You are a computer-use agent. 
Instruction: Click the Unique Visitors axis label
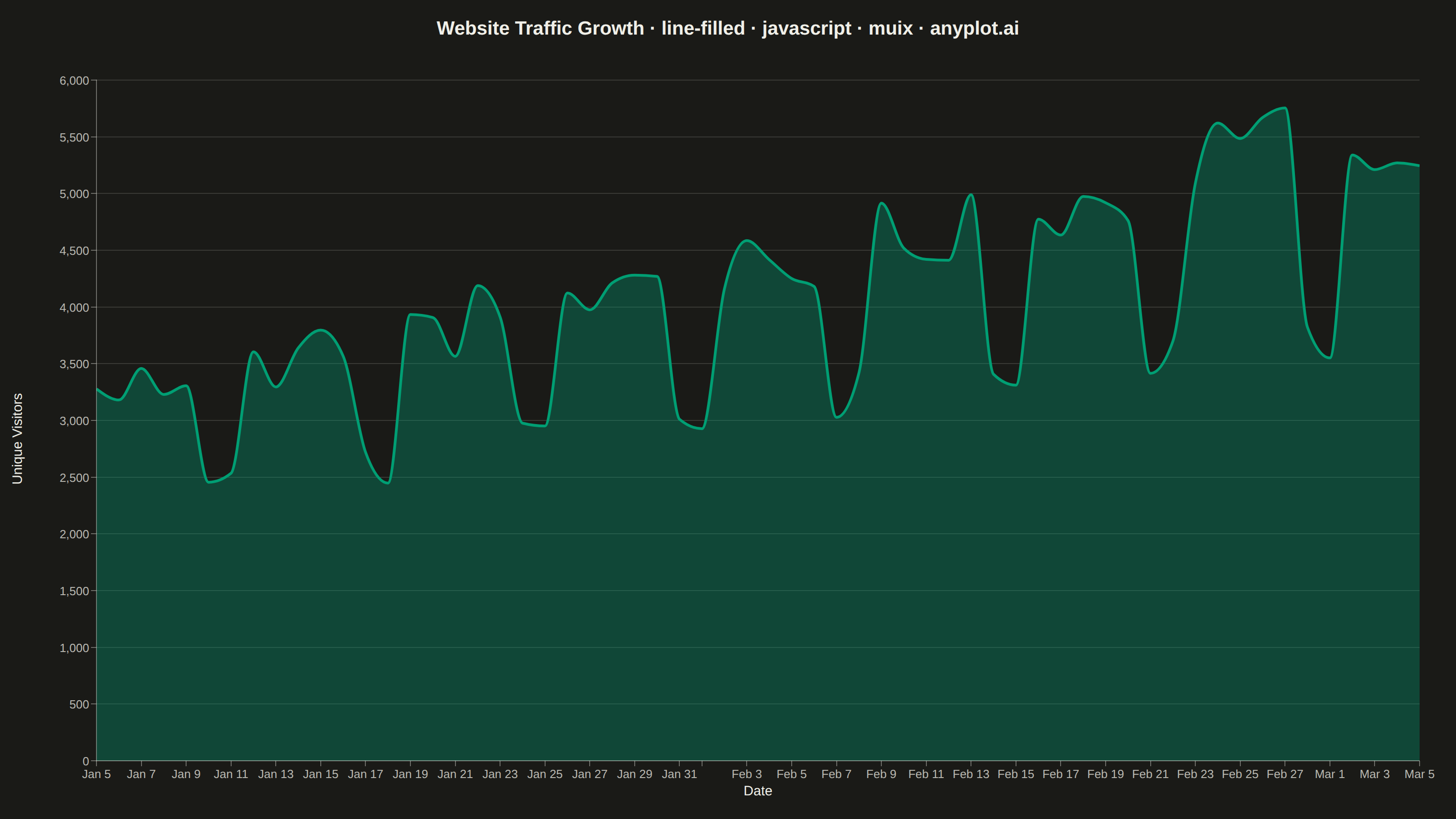tap(18, 439)
